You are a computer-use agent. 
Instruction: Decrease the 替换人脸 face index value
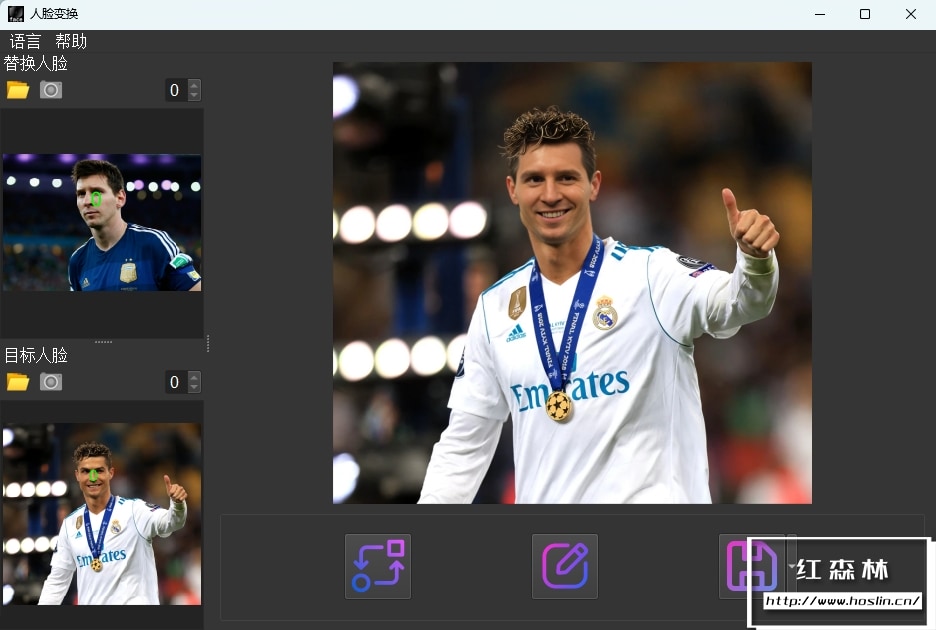194,96
